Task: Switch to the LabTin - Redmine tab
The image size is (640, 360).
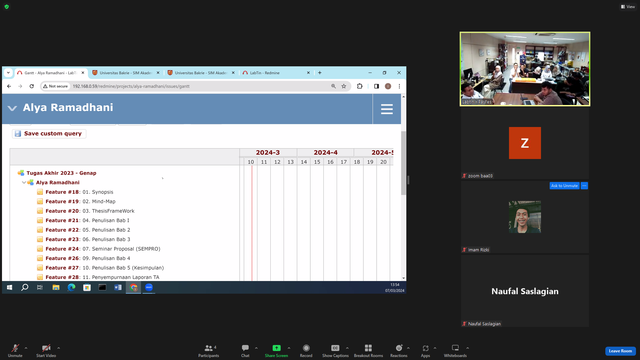Action: click(276, 73)
